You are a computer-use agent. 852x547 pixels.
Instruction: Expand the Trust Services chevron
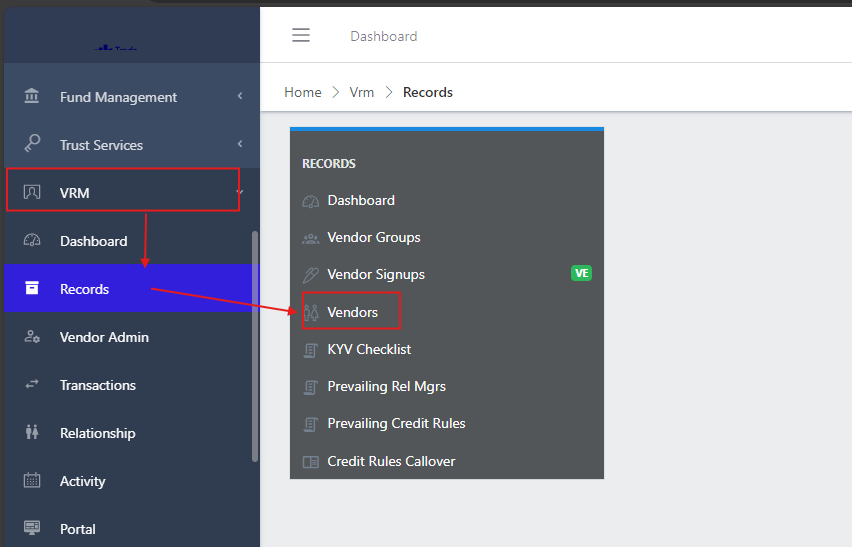coord(240,144)
